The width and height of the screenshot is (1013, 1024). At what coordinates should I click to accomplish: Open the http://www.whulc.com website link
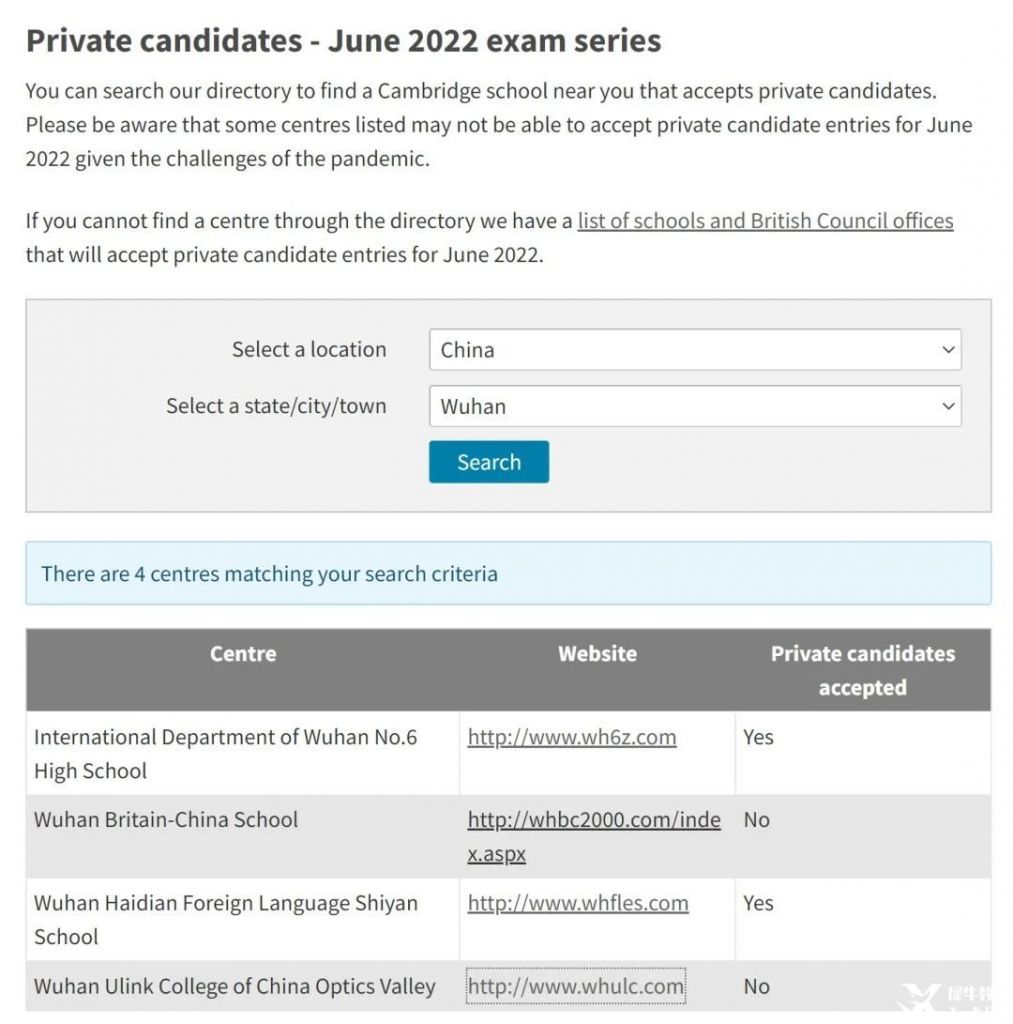pyautogui.click(x=575, y=986)
